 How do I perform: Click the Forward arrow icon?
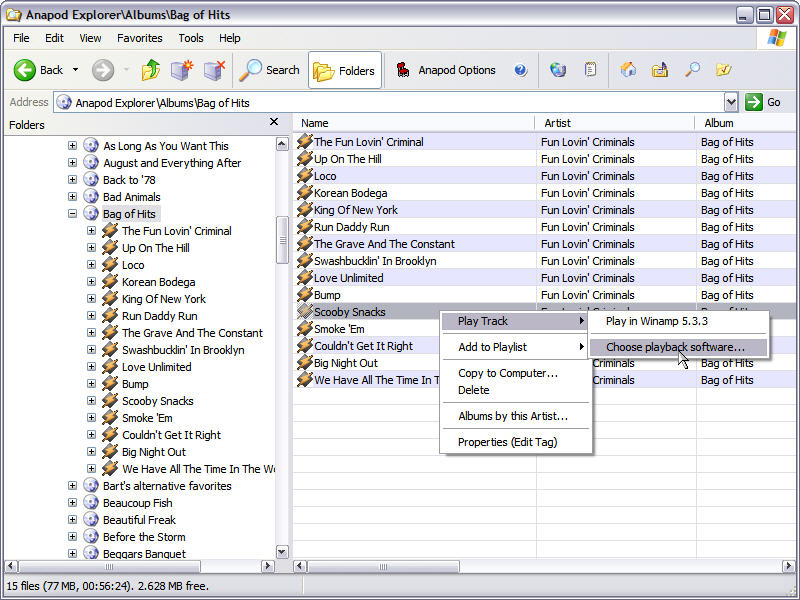103,70
